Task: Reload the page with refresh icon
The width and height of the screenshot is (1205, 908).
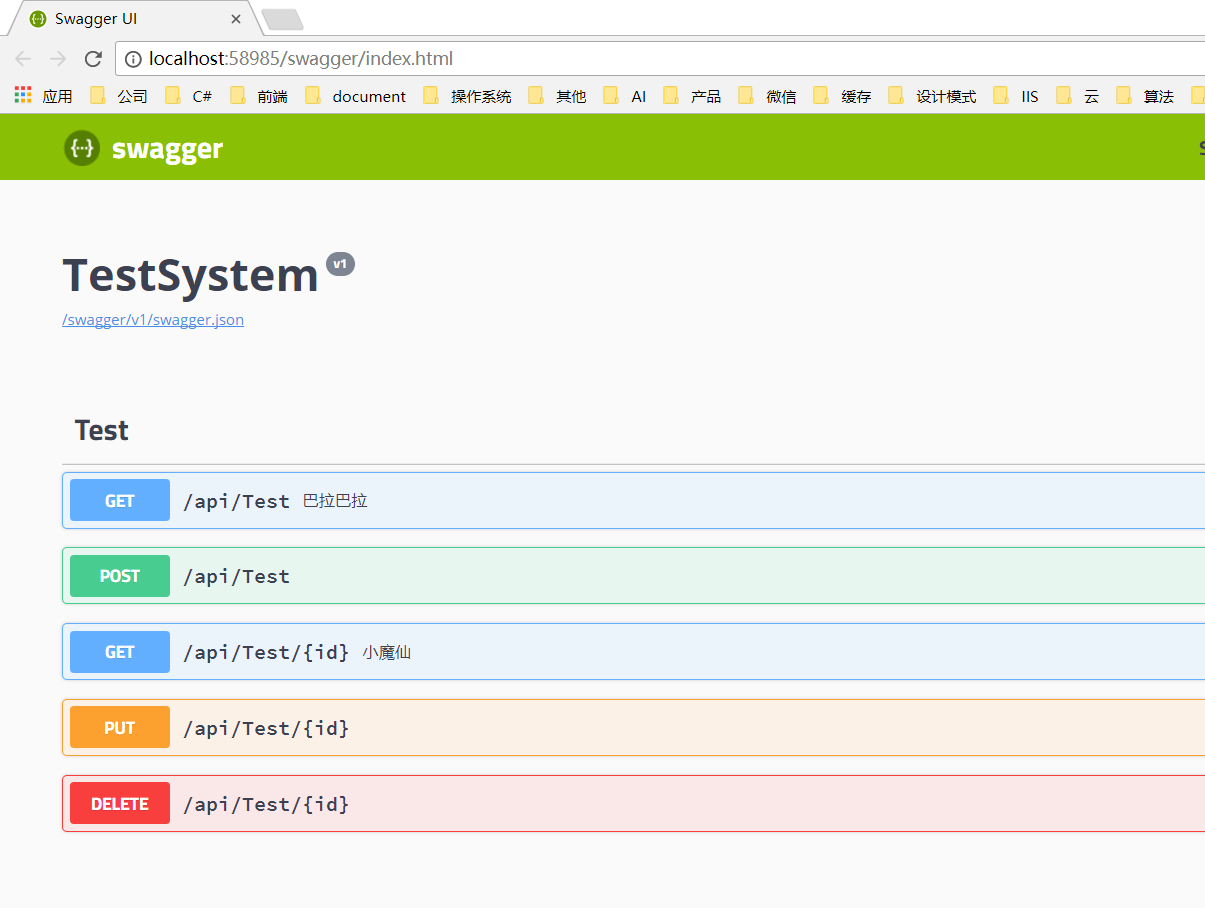Action: point(93,59)
